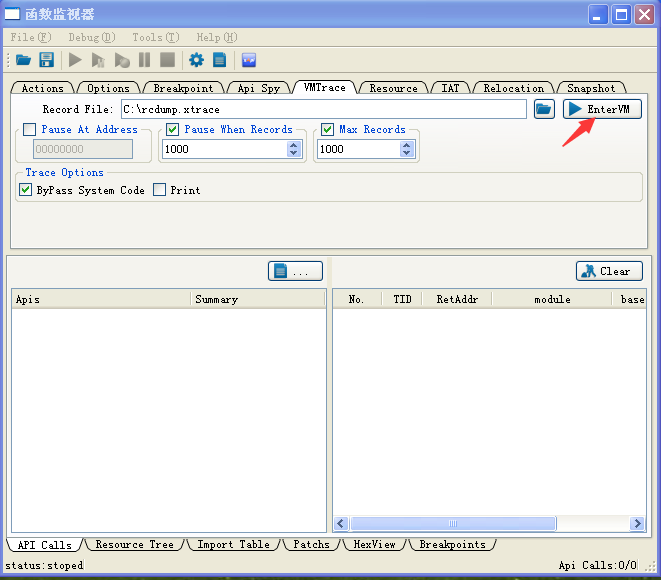Open the Resource Tree bottom tab

[134, 545]
